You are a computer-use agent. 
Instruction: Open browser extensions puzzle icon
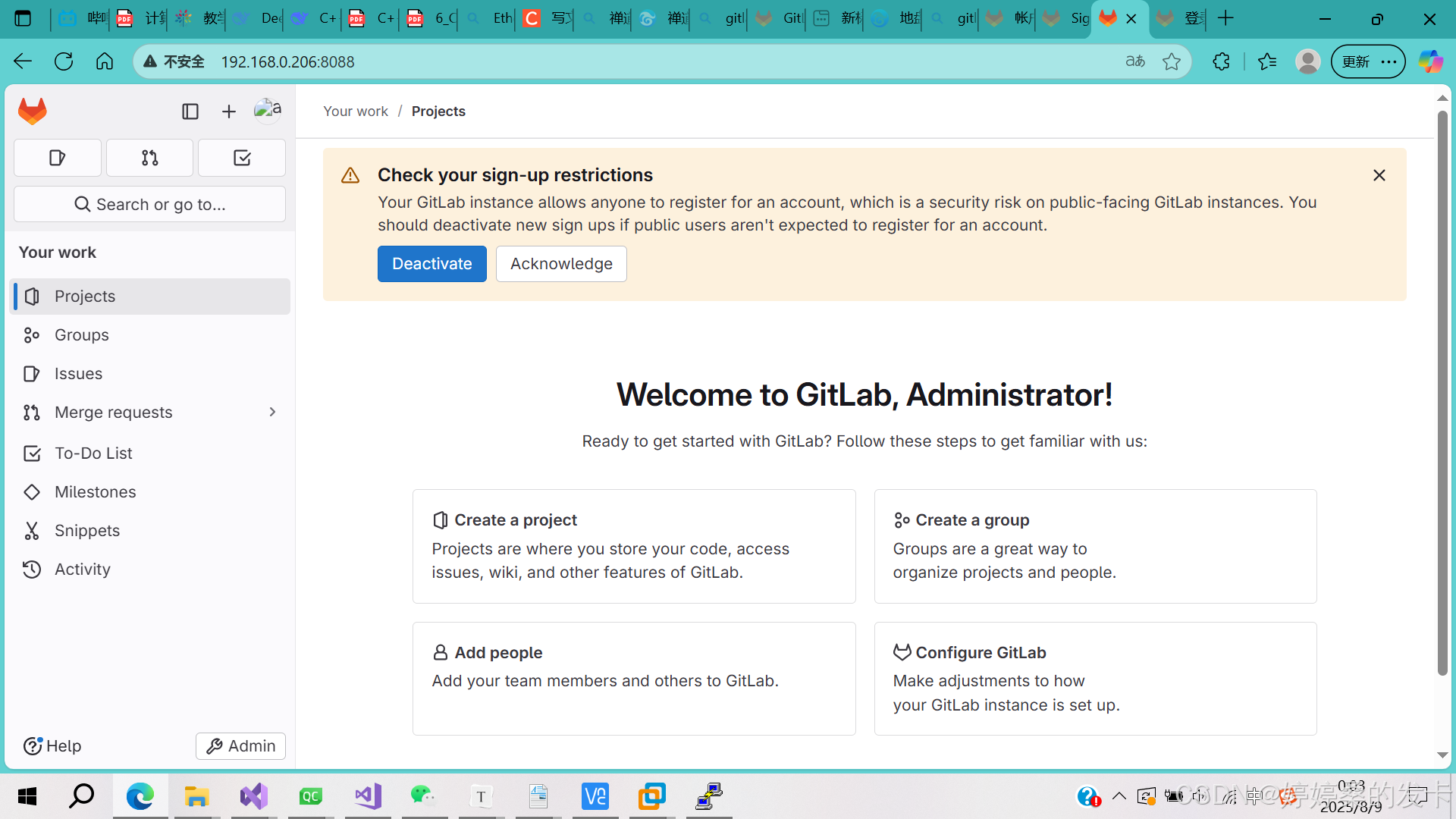(1221, 61)
